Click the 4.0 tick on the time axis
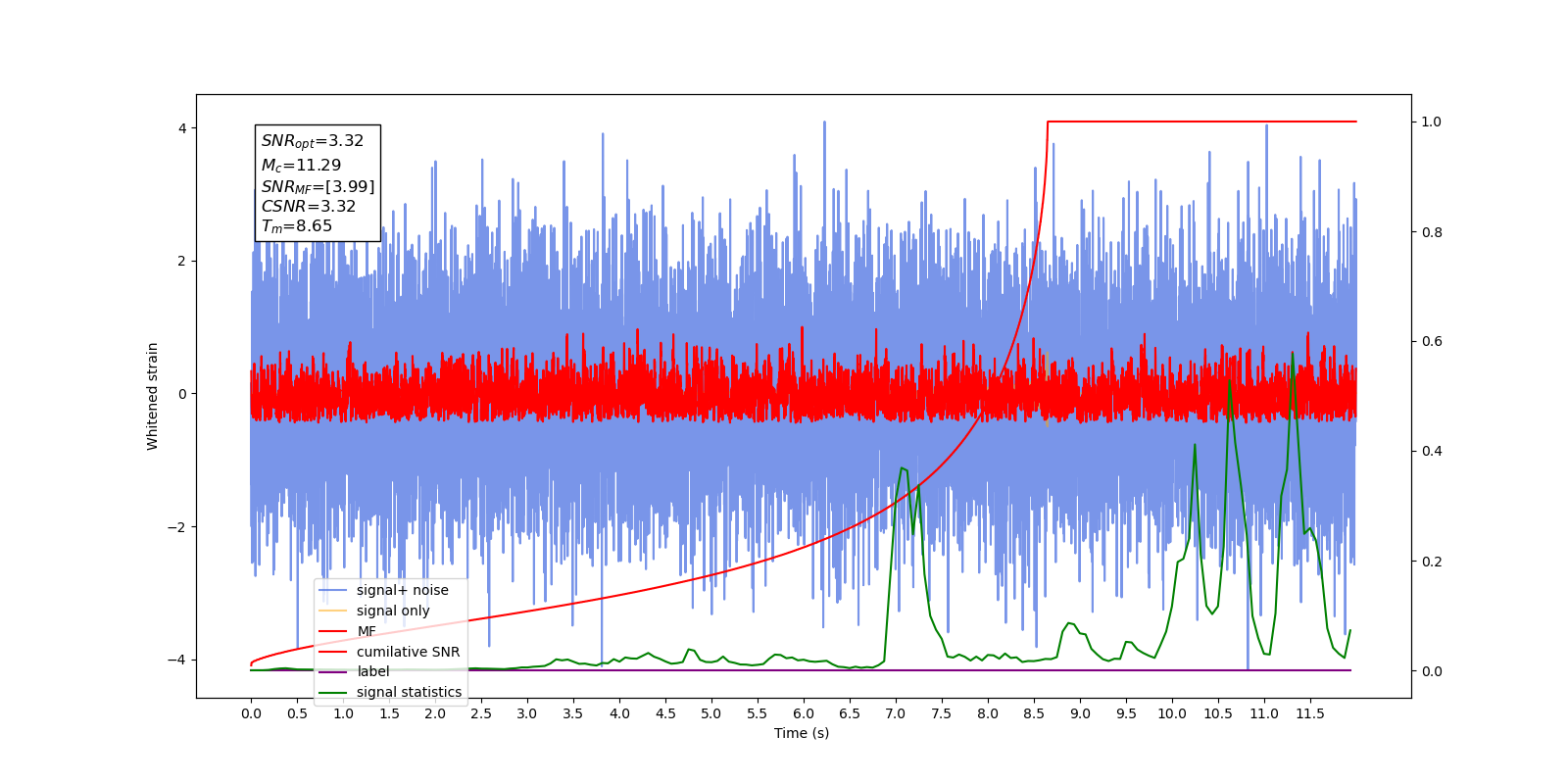This screenshot has height=784, width=1568. [619, 713]
